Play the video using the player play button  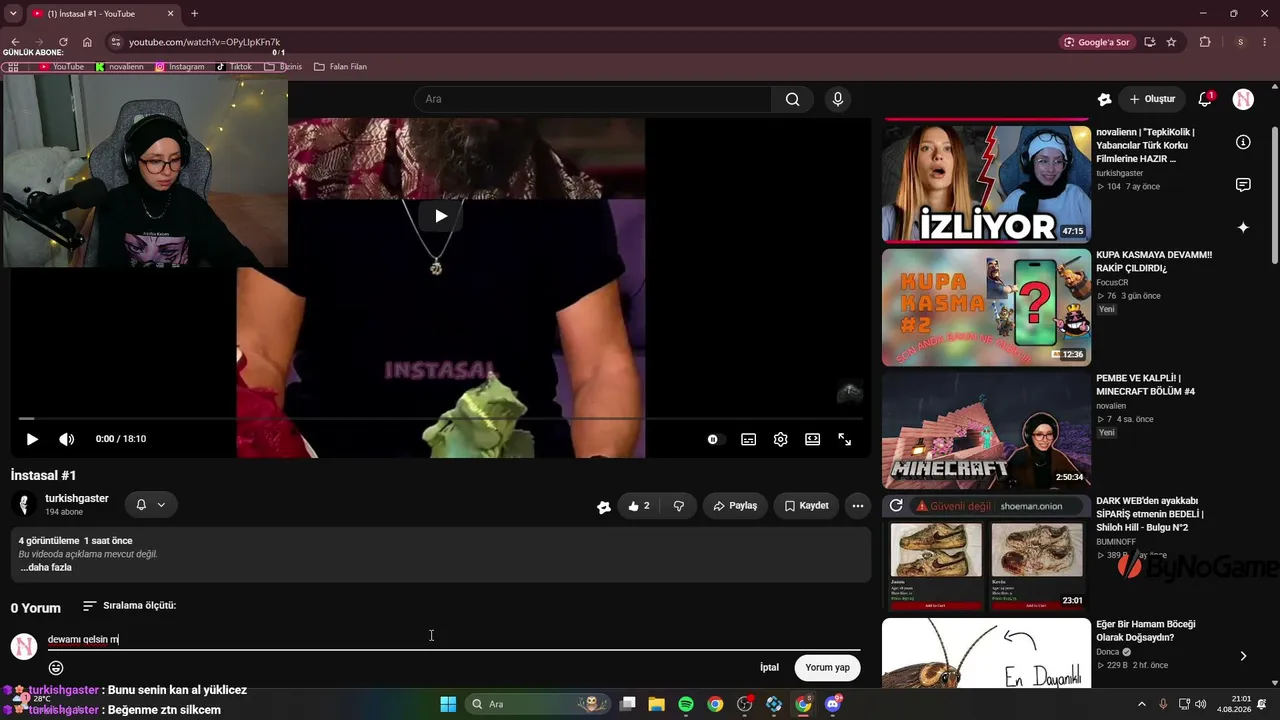[32, 439]
